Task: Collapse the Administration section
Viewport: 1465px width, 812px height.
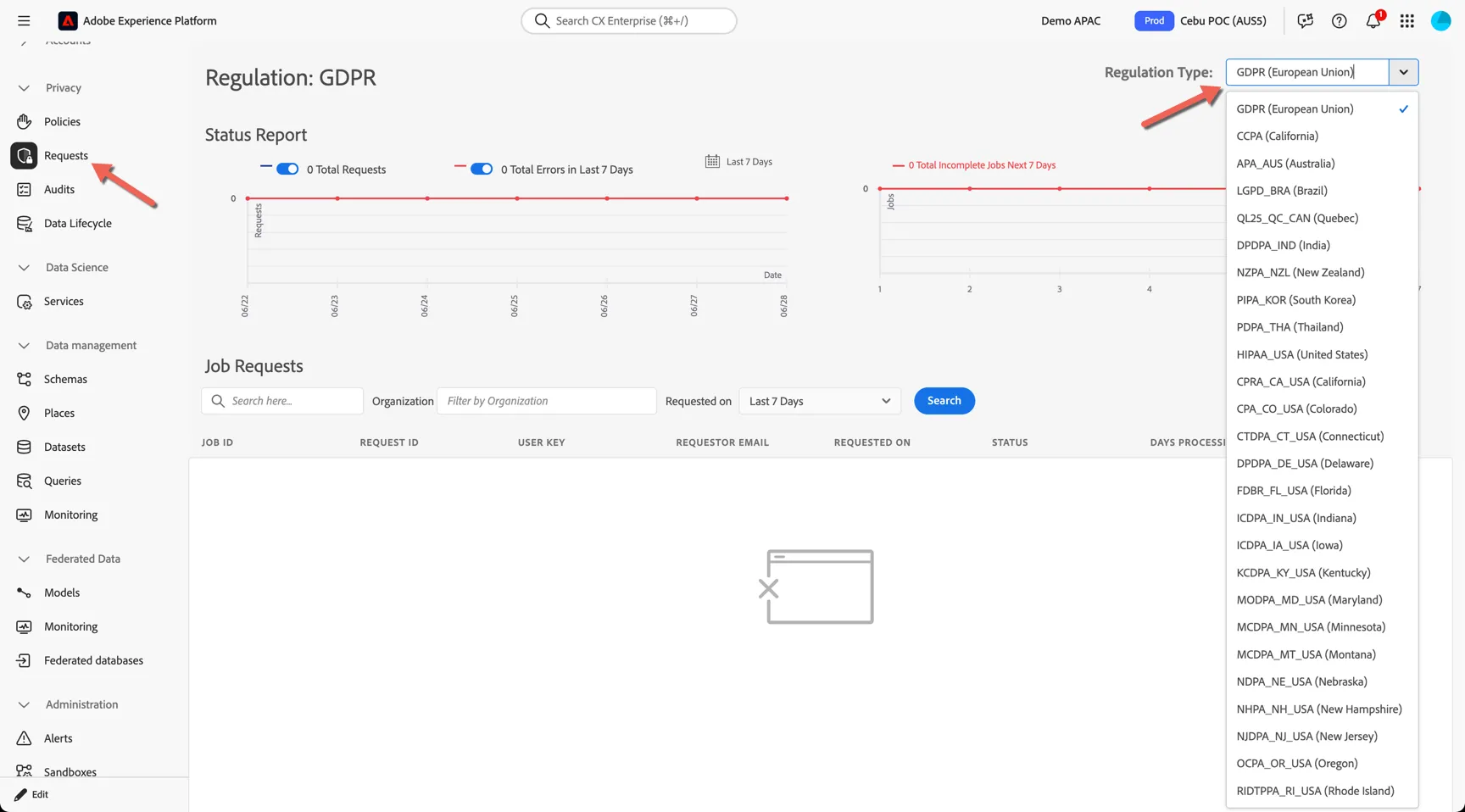Action: [x=24, y=705]
